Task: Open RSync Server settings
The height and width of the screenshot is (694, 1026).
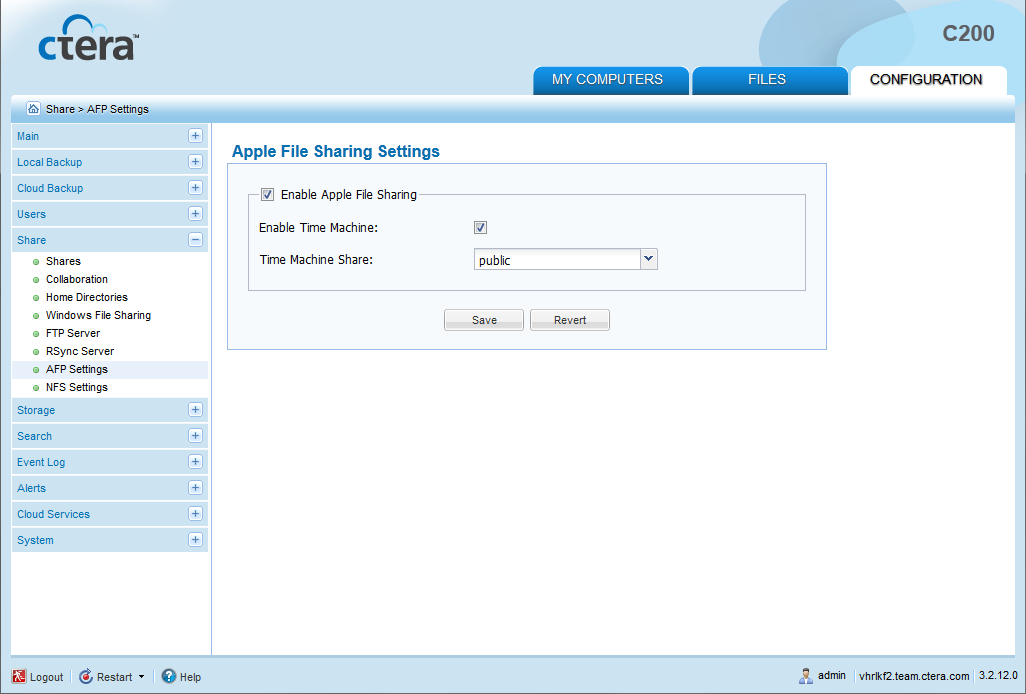Action: click(x=80, y=351)
